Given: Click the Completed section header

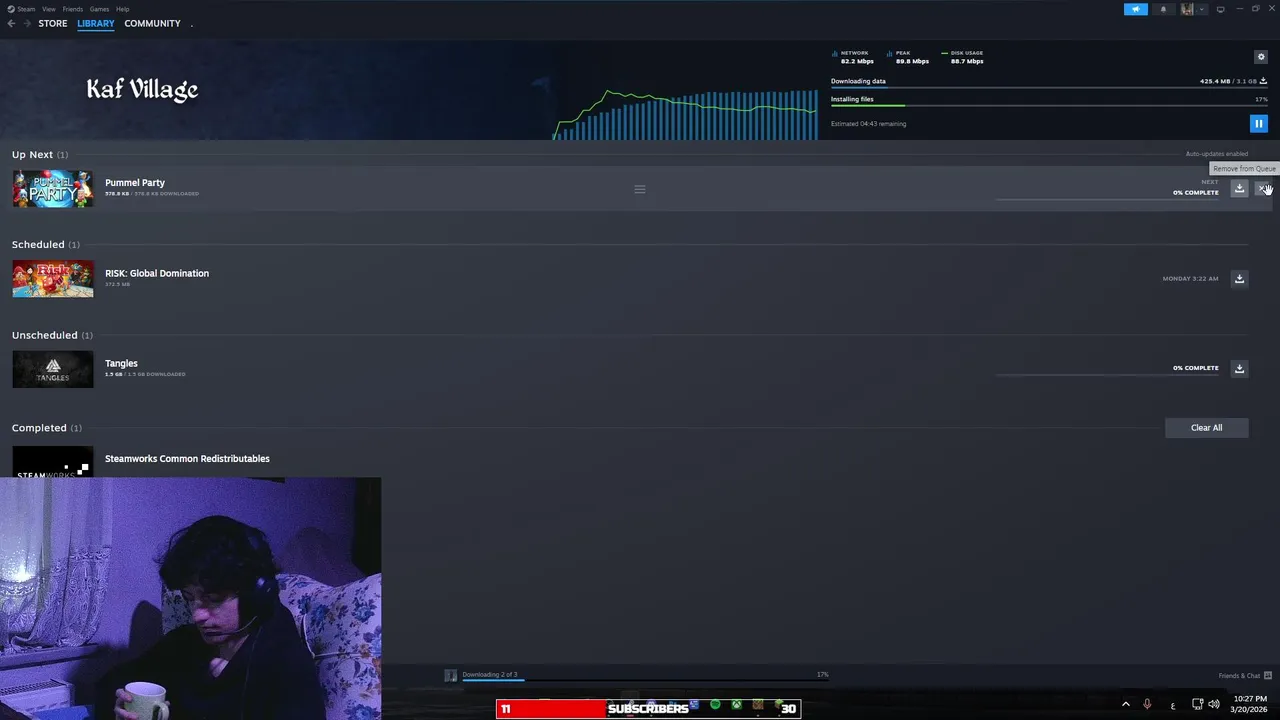Looking at the screenshot, I should (x=47, y=428).
